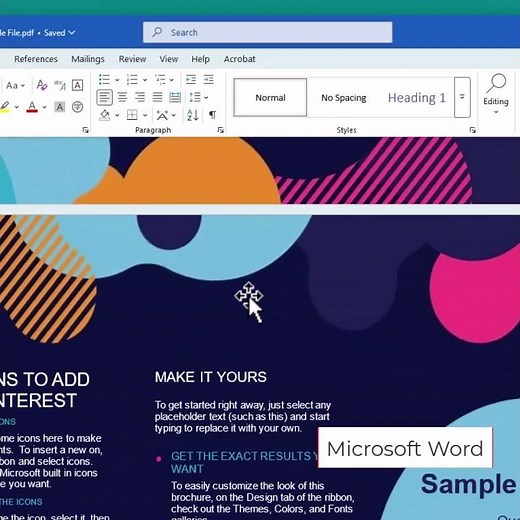Apply numbered list formatting
520x520 pixels.
pyautogui.click(x=132, y=80)
